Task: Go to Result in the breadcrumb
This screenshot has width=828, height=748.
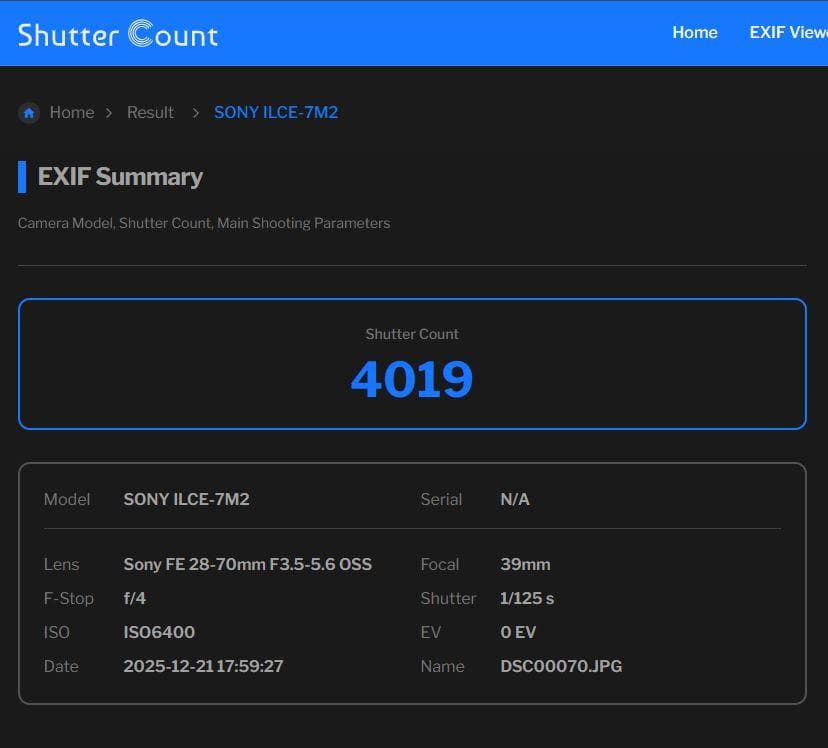Action: click(150, 113)
